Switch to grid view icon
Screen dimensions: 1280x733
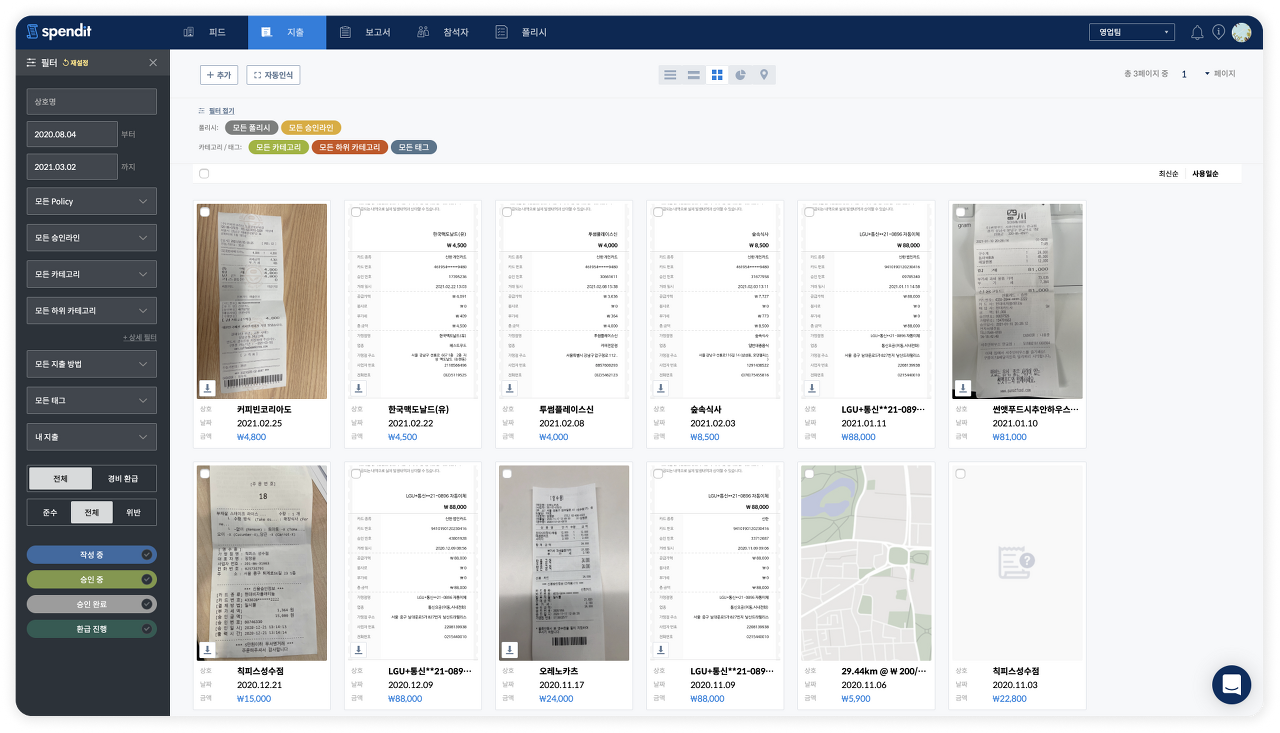pos(717,75)
